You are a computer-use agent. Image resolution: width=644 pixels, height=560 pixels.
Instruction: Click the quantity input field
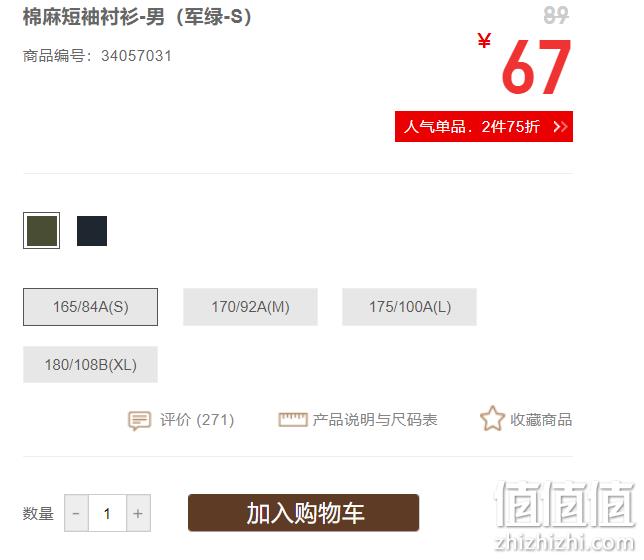click(107, 513)
